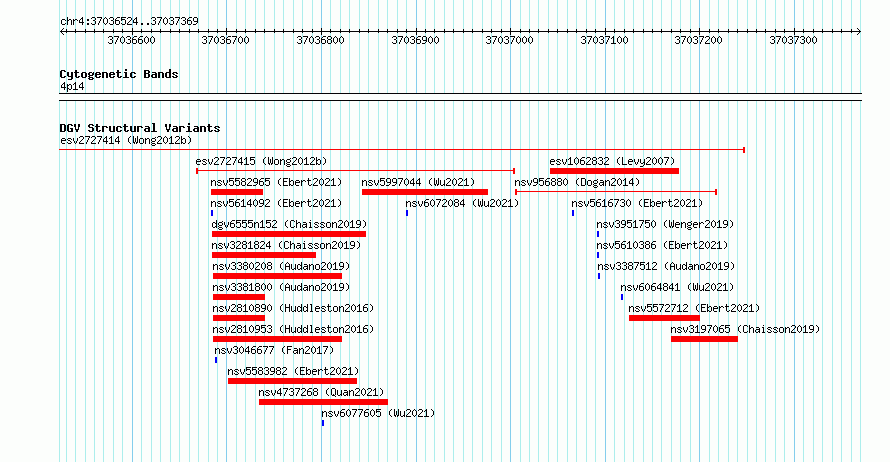Click the thin red line under esv2727415

tap(355, 171)
